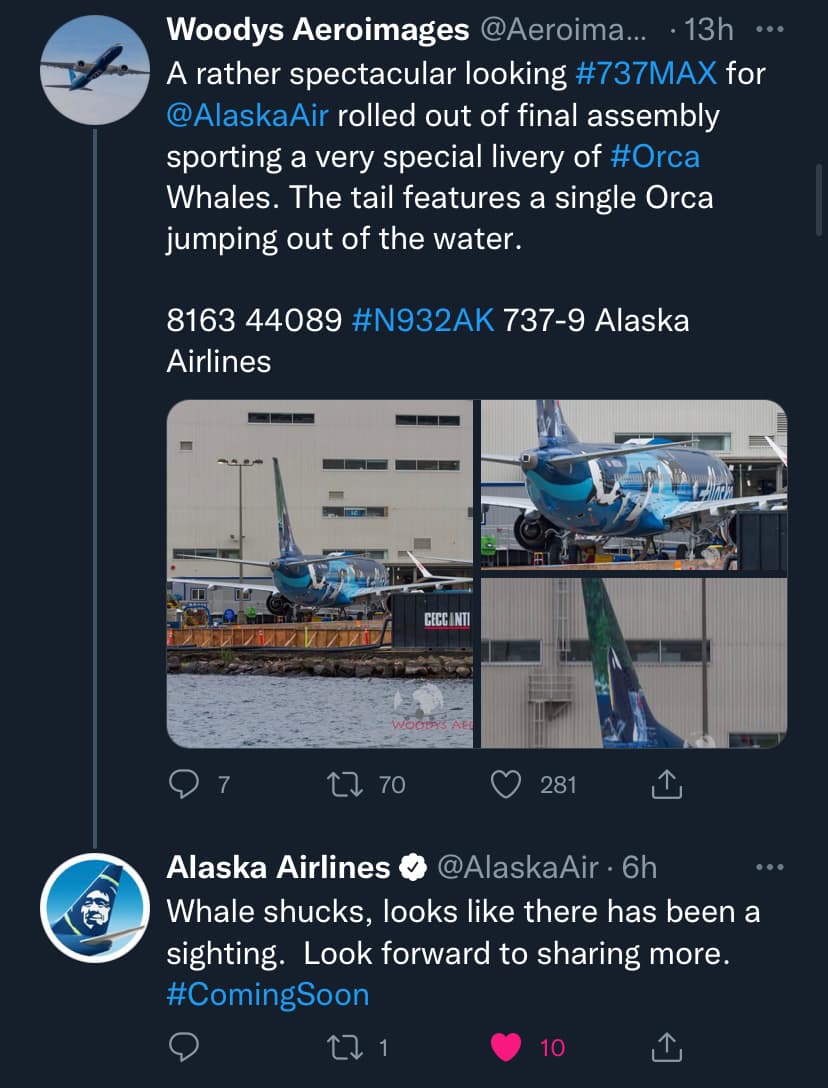Reply to the Woodys Aeroimages tweet
Image resolution: width=828 pixels, height=1088 pixels.
[182, 785]
